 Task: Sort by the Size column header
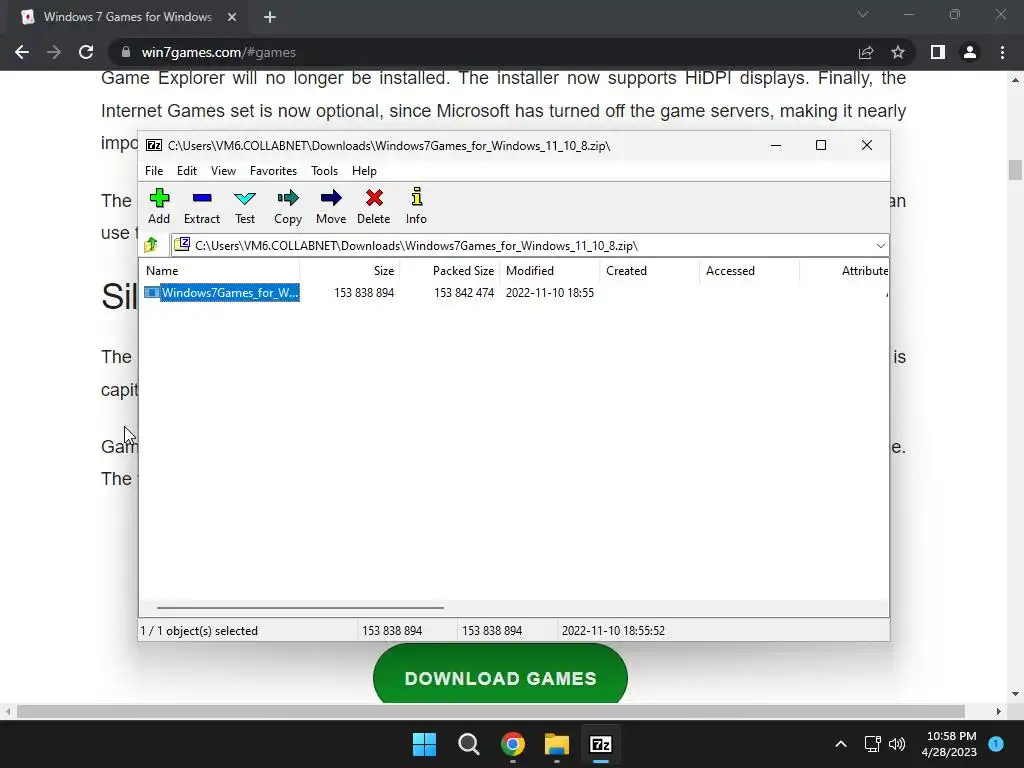click(350, 270)
